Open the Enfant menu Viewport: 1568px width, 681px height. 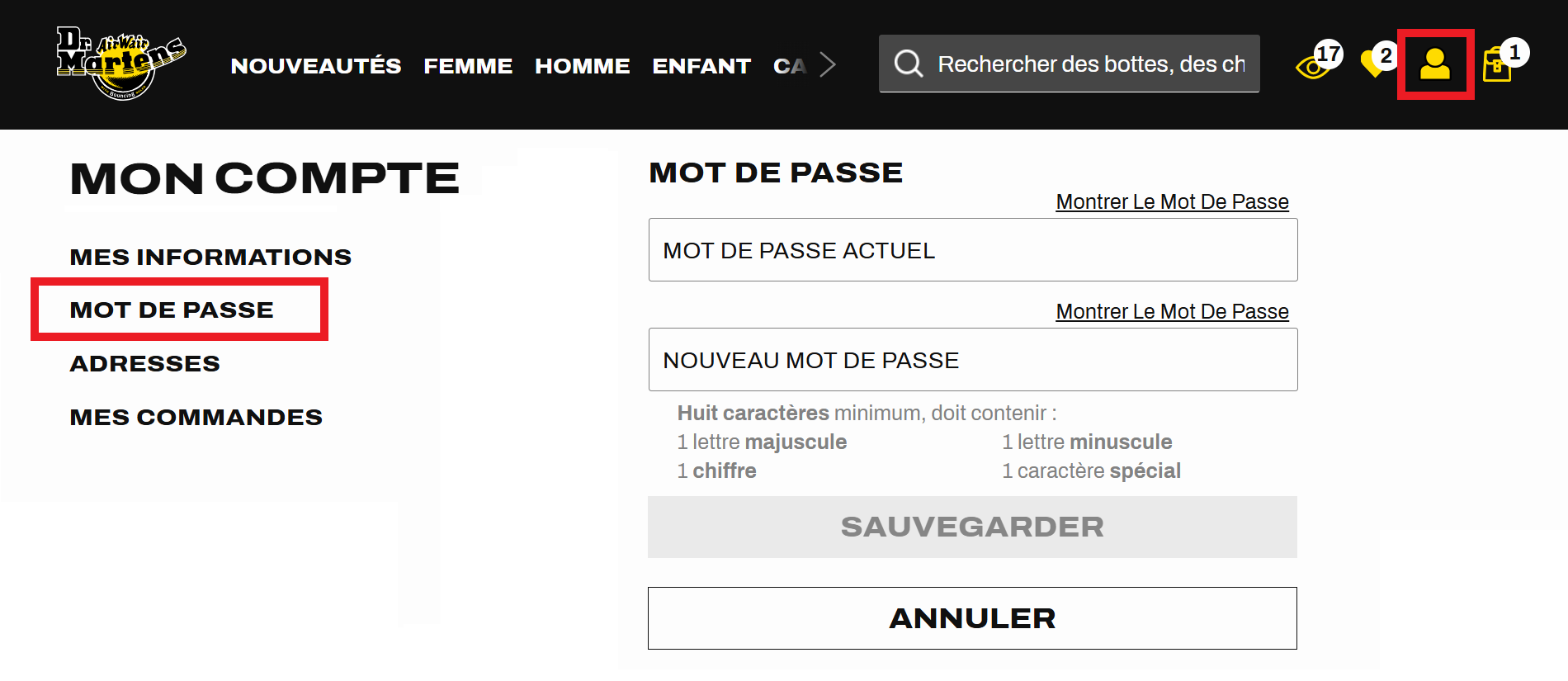(x=701, y=66)
